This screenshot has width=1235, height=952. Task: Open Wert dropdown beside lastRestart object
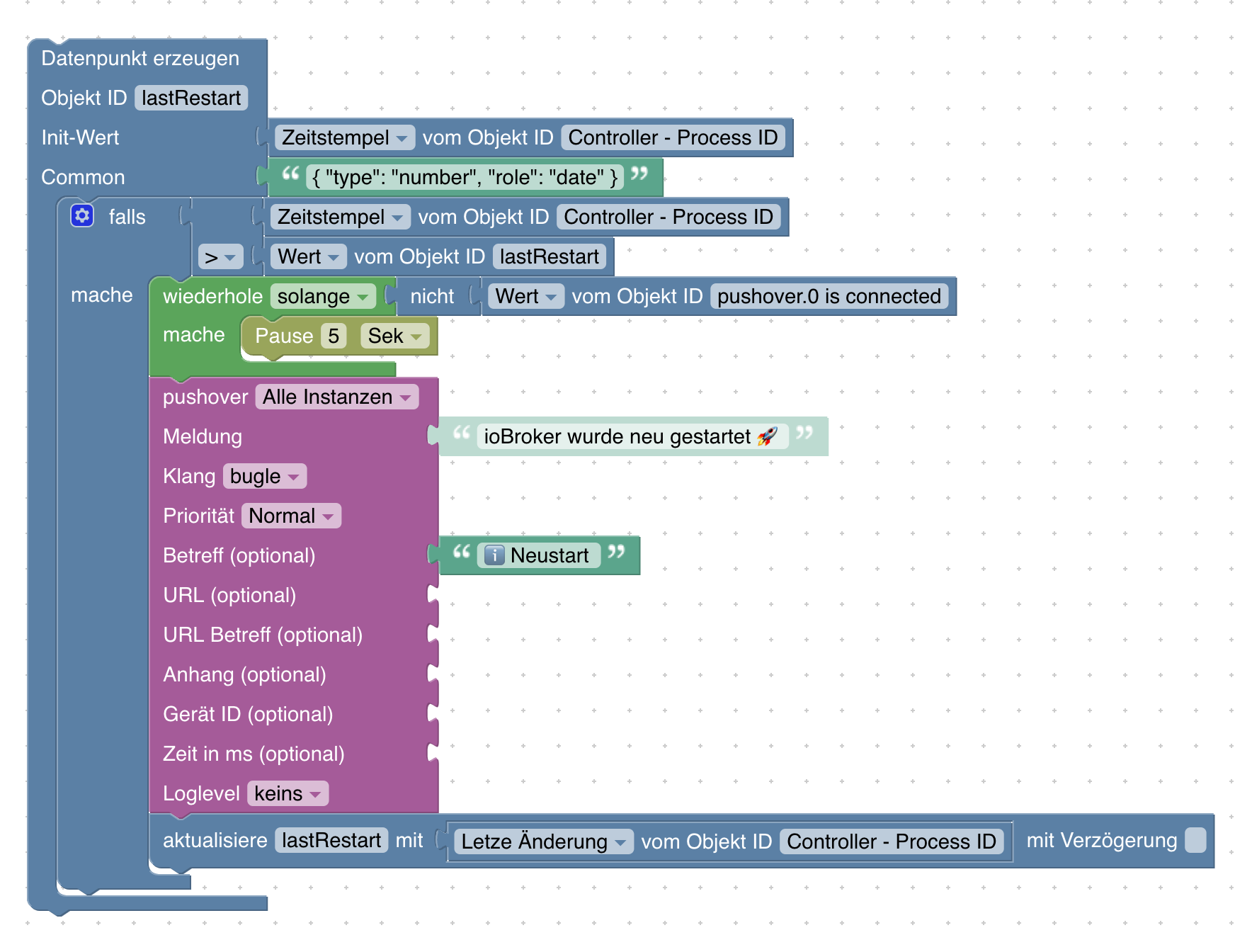(x=308, y=256)
